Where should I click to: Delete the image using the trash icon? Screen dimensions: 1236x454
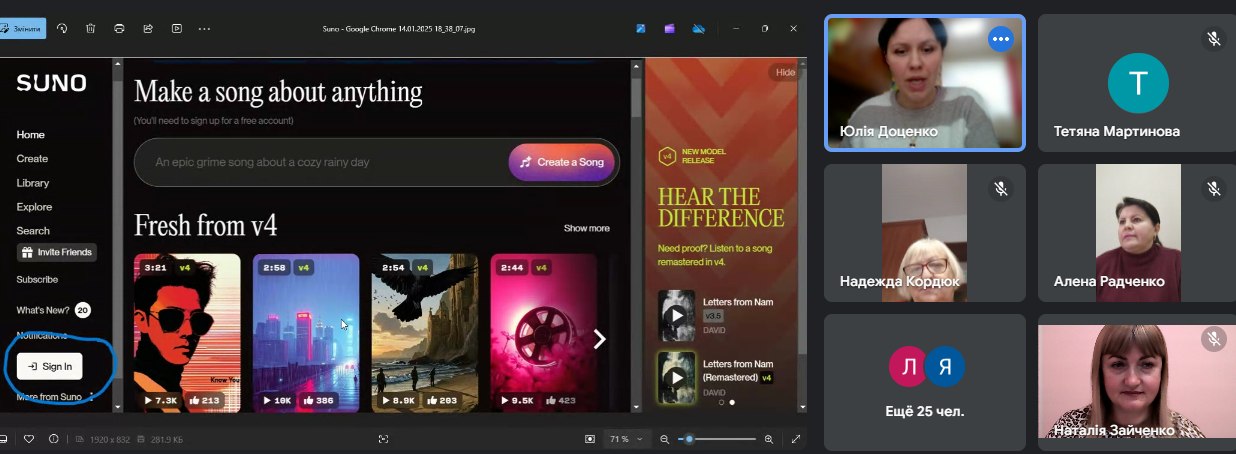[90, 29]
